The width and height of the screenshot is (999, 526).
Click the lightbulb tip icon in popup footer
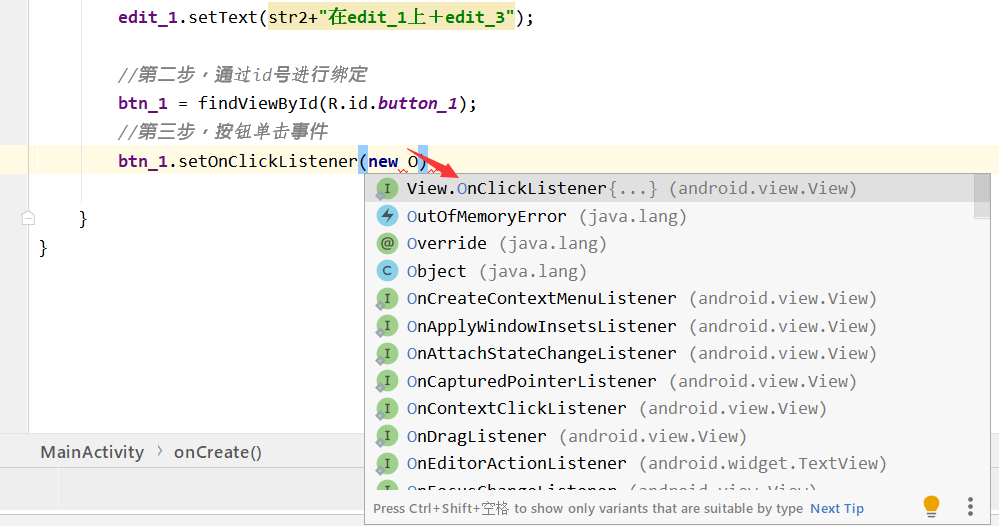coord(931,507)
